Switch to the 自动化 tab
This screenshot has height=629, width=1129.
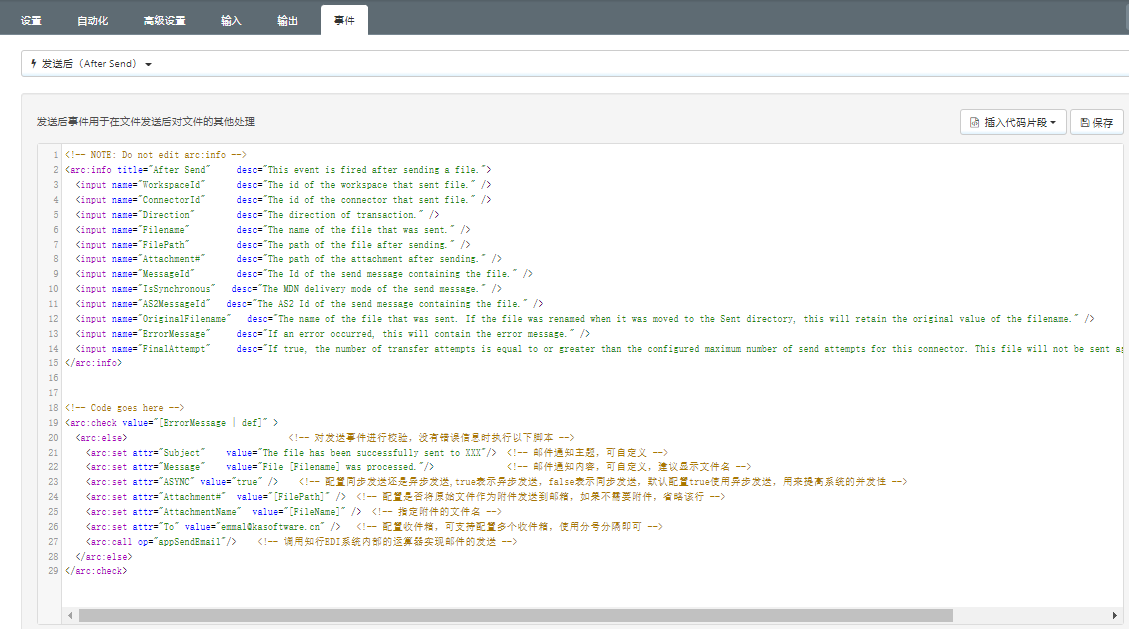point(92,20)
